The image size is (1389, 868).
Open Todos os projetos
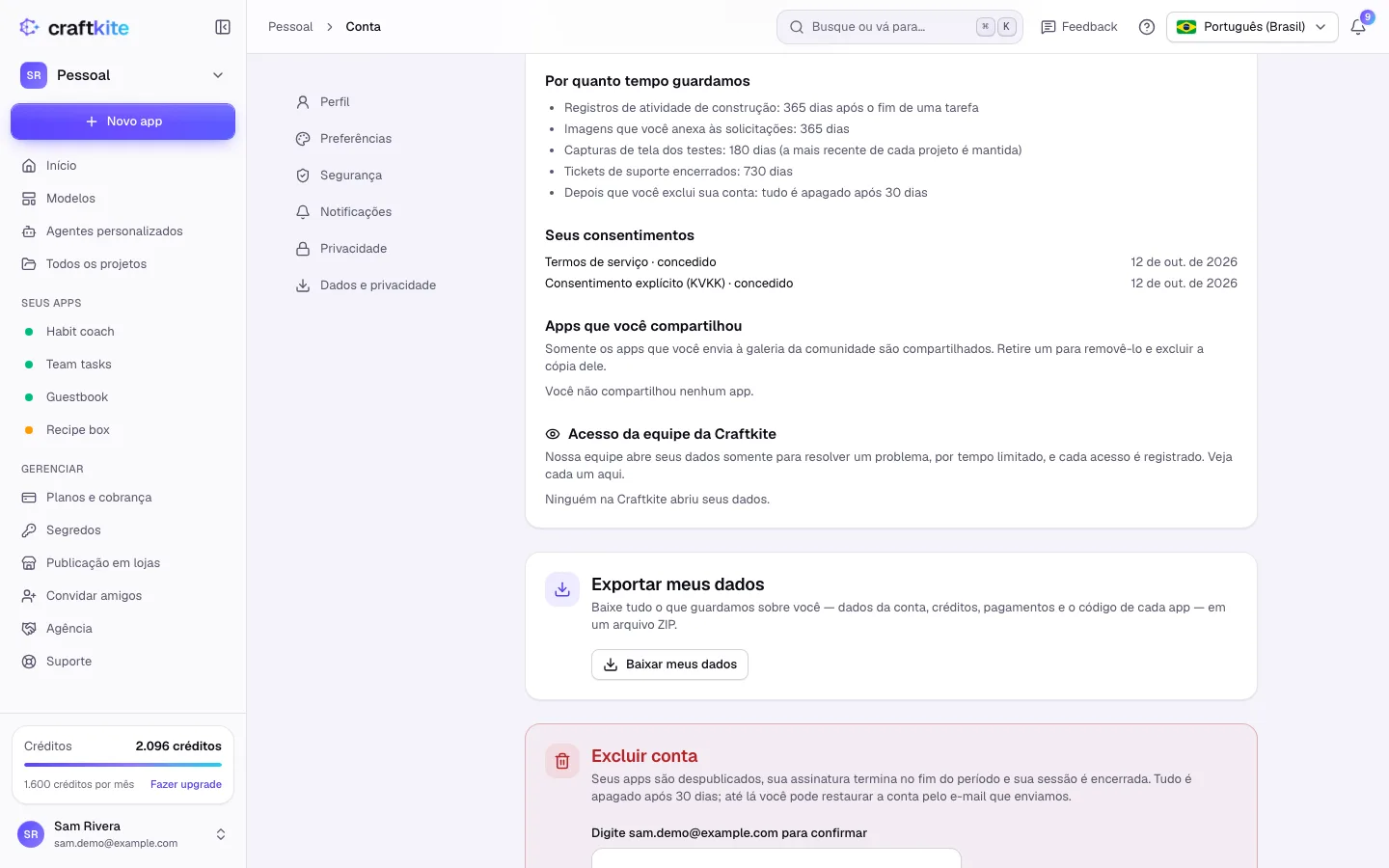click(x=123, y=264)
